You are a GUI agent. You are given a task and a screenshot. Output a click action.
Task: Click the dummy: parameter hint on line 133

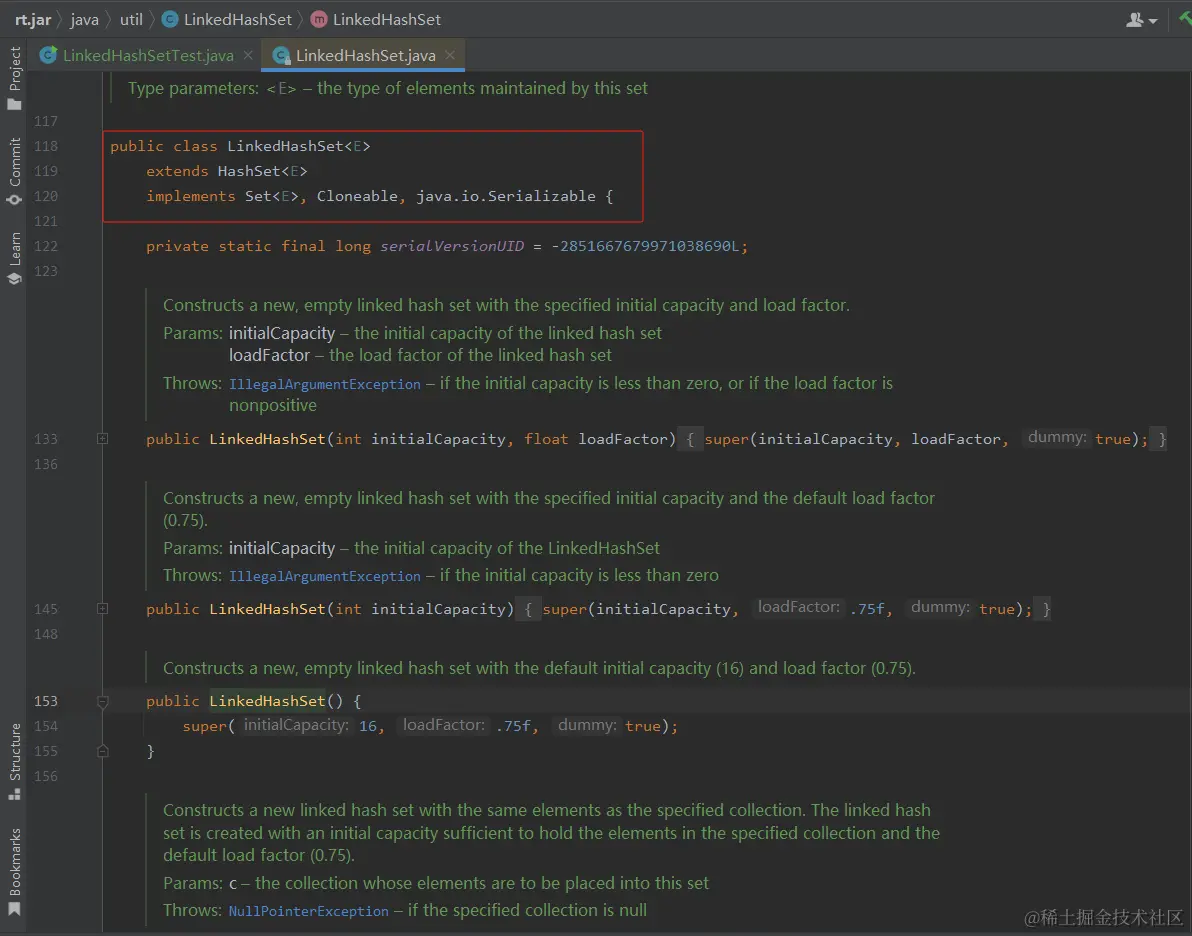[1057, 437]
